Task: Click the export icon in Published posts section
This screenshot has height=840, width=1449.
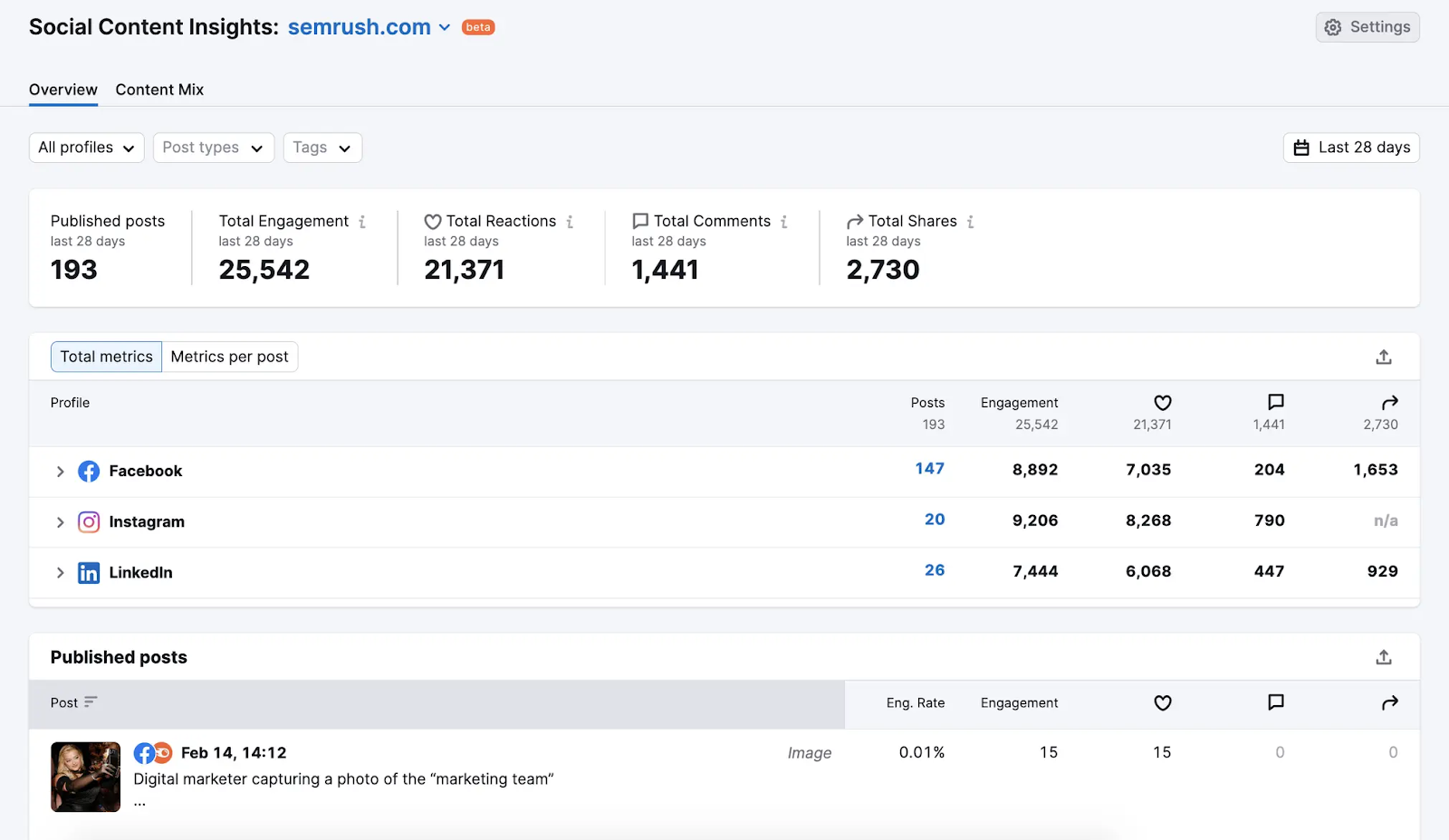Action: [x=1383, y=656]
